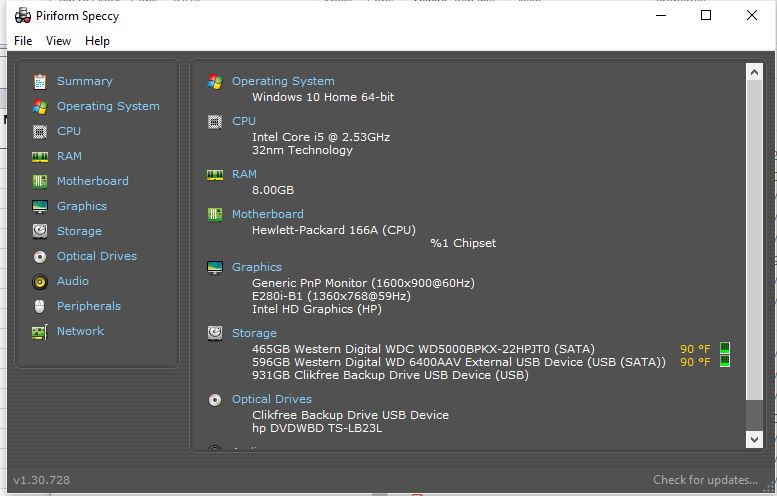Click the Graphics monitor icon in sidebar
Screen dimensions: 777x496
(x=40, y=207)
